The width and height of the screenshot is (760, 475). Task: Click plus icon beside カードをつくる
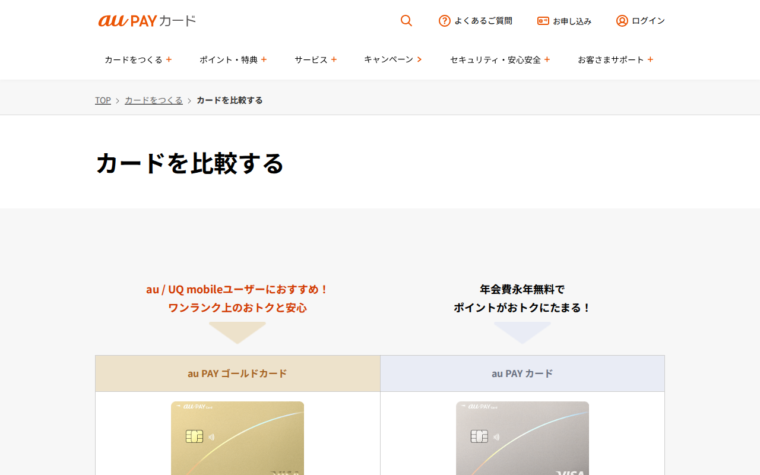(169, 60)
